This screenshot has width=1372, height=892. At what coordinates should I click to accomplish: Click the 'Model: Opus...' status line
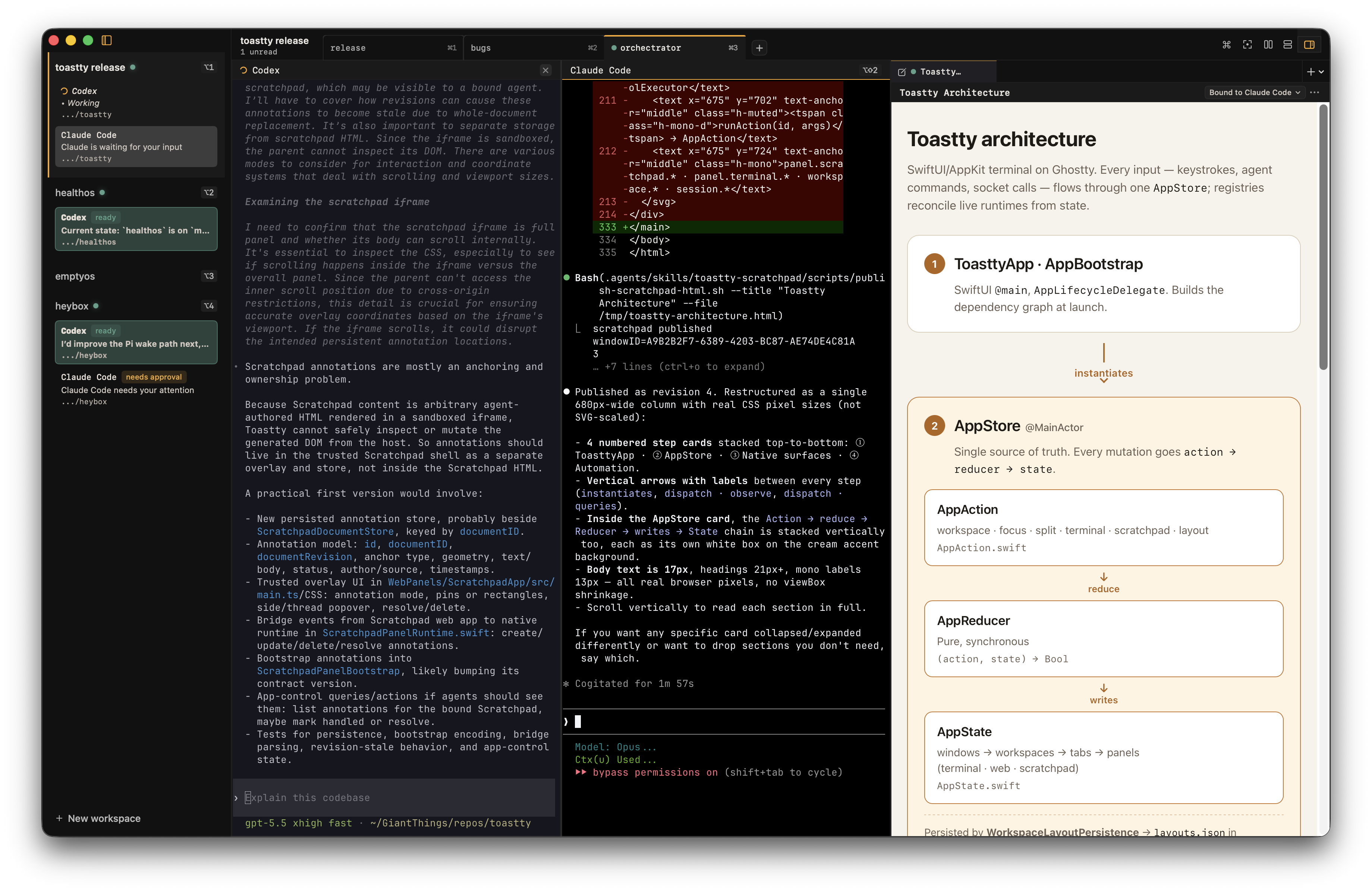616,747
